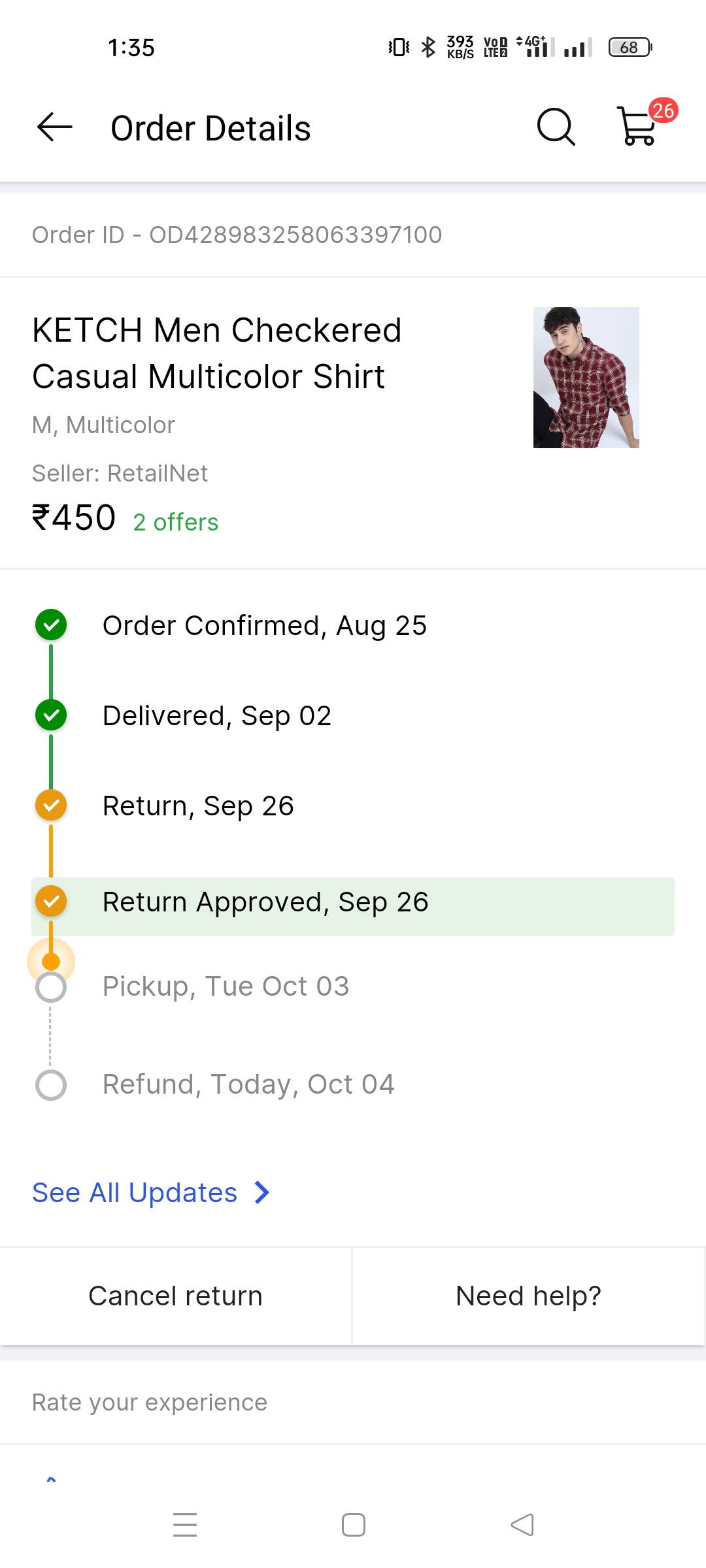Open KETCH Men Checkered shirt title
Image resolution: width=706 pixels, height=1568 pixels.
tap(217, 353)
